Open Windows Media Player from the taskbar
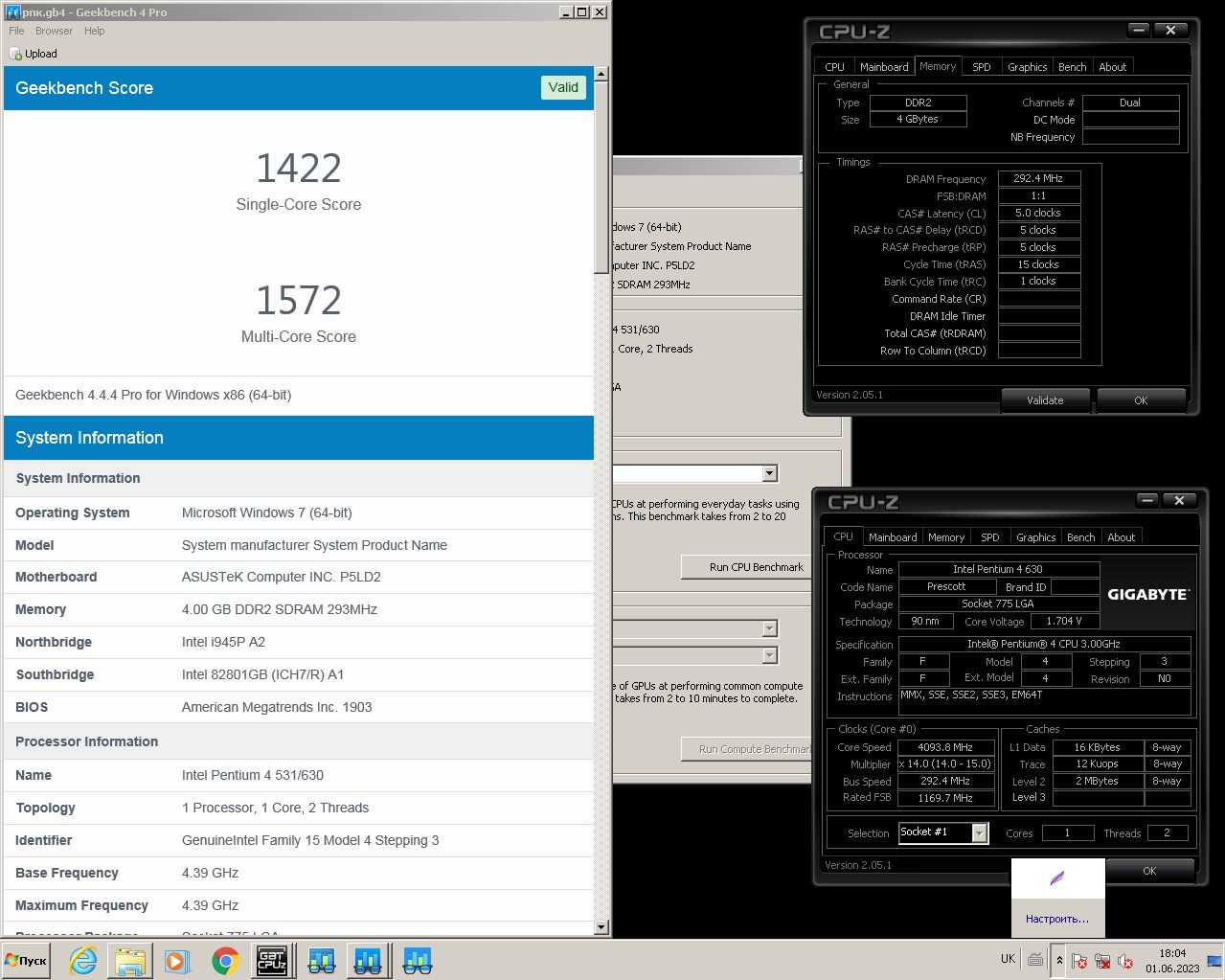The width and height of the screenshot is (1225, 980). 176,960
